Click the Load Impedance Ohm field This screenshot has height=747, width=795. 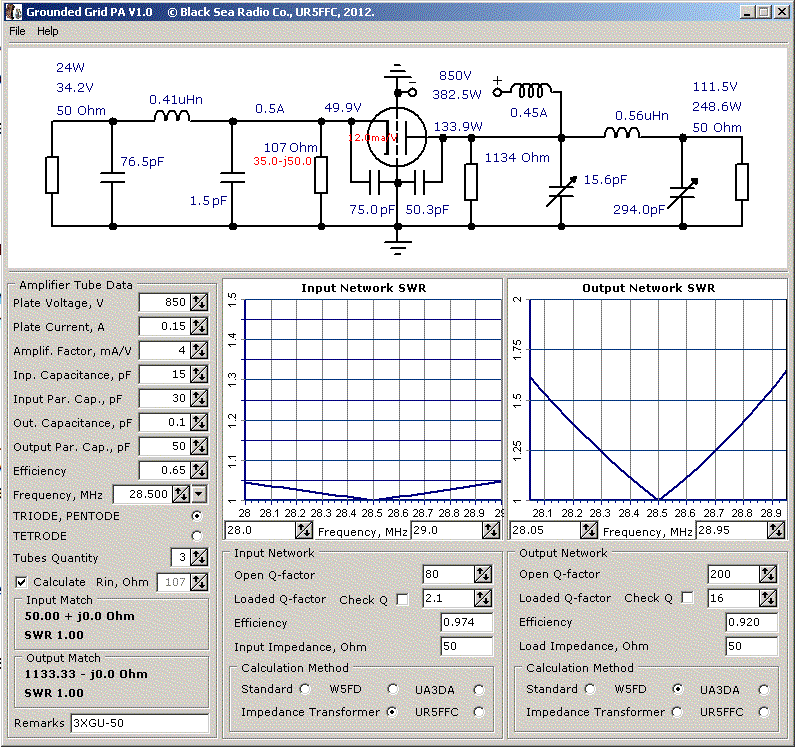coord(751,646)
